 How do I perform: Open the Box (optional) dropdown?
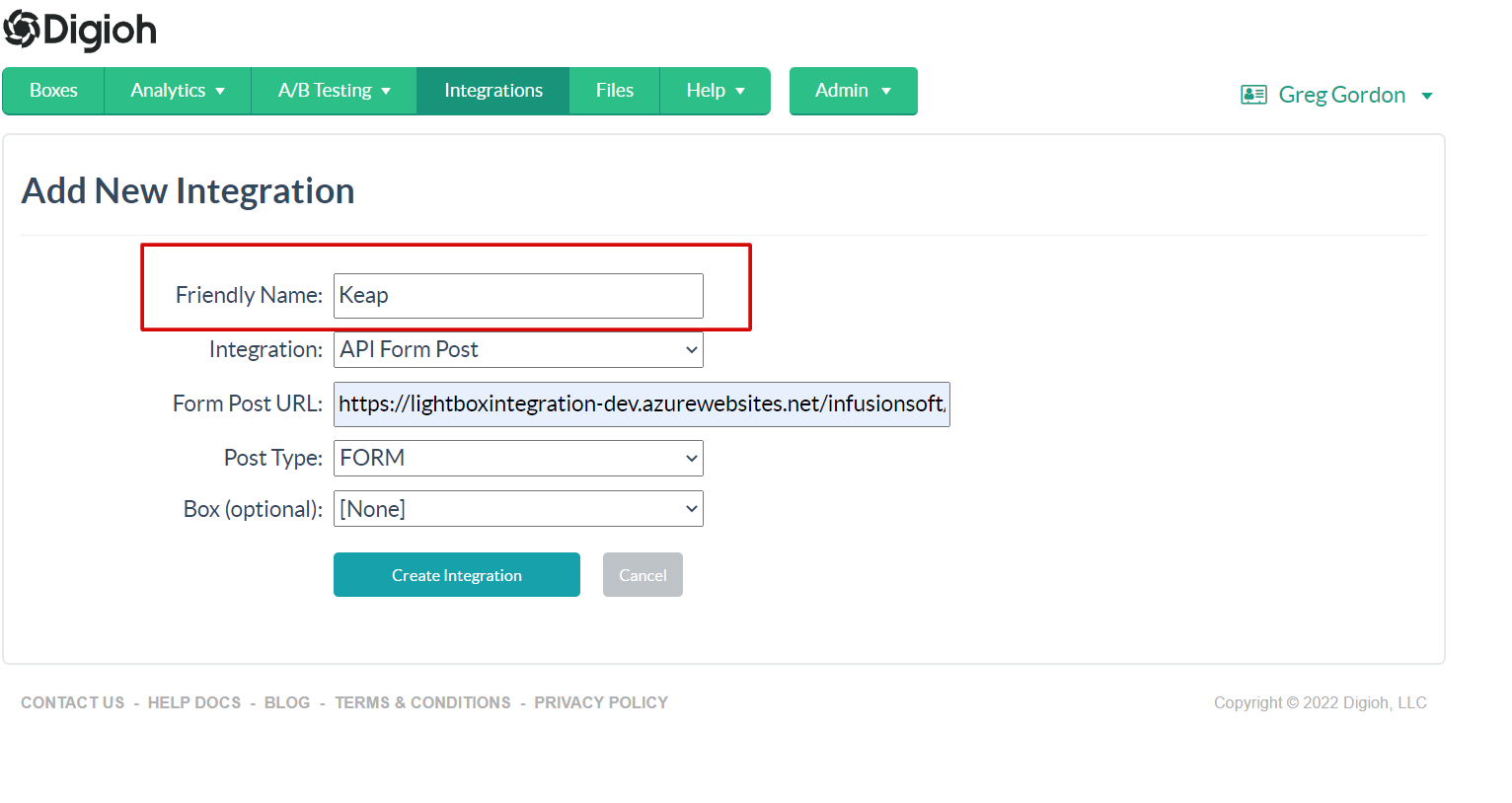pos(518,509)
